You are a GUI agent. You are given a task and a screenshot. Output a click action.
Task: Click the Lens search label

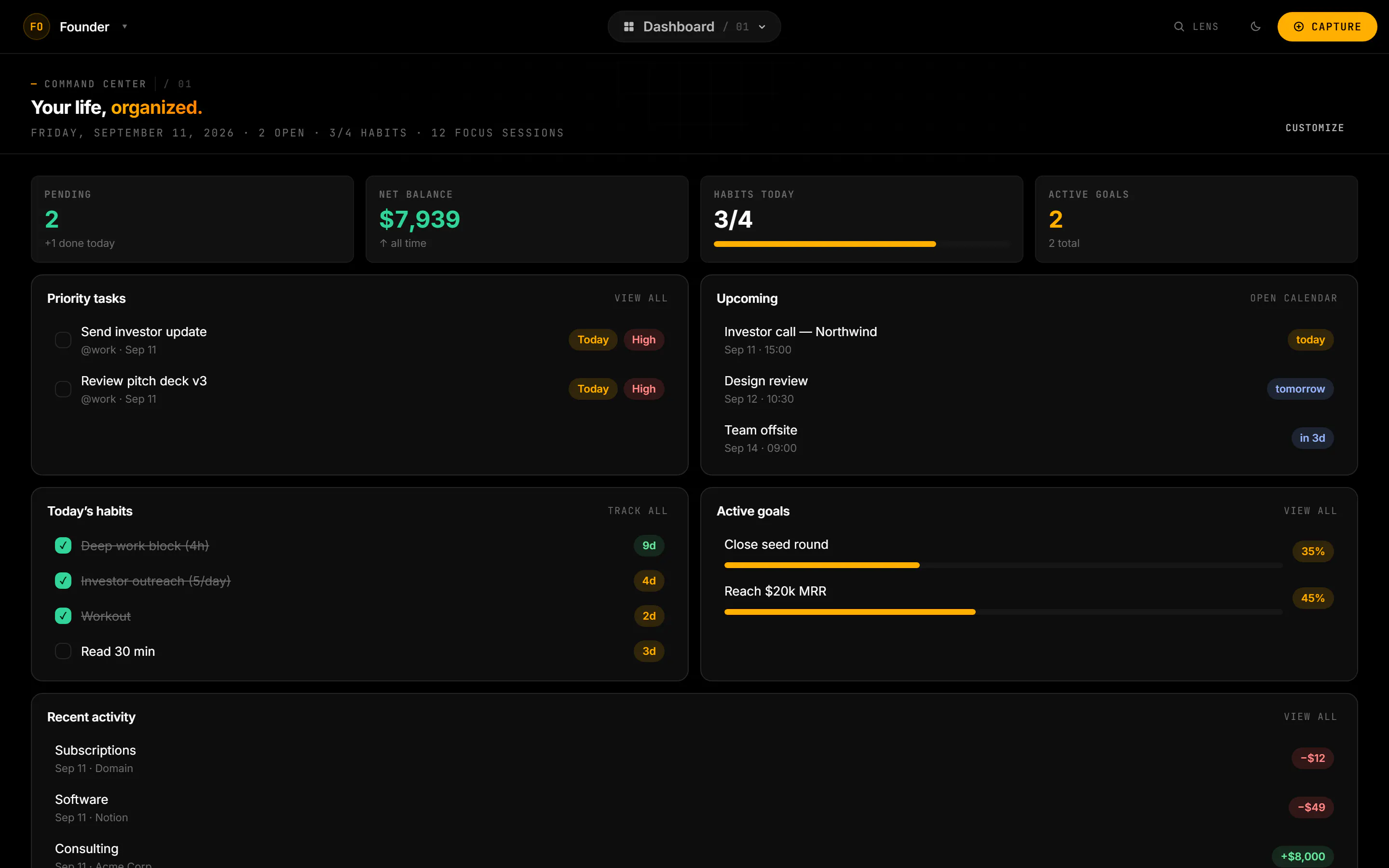click(1205, 27)
